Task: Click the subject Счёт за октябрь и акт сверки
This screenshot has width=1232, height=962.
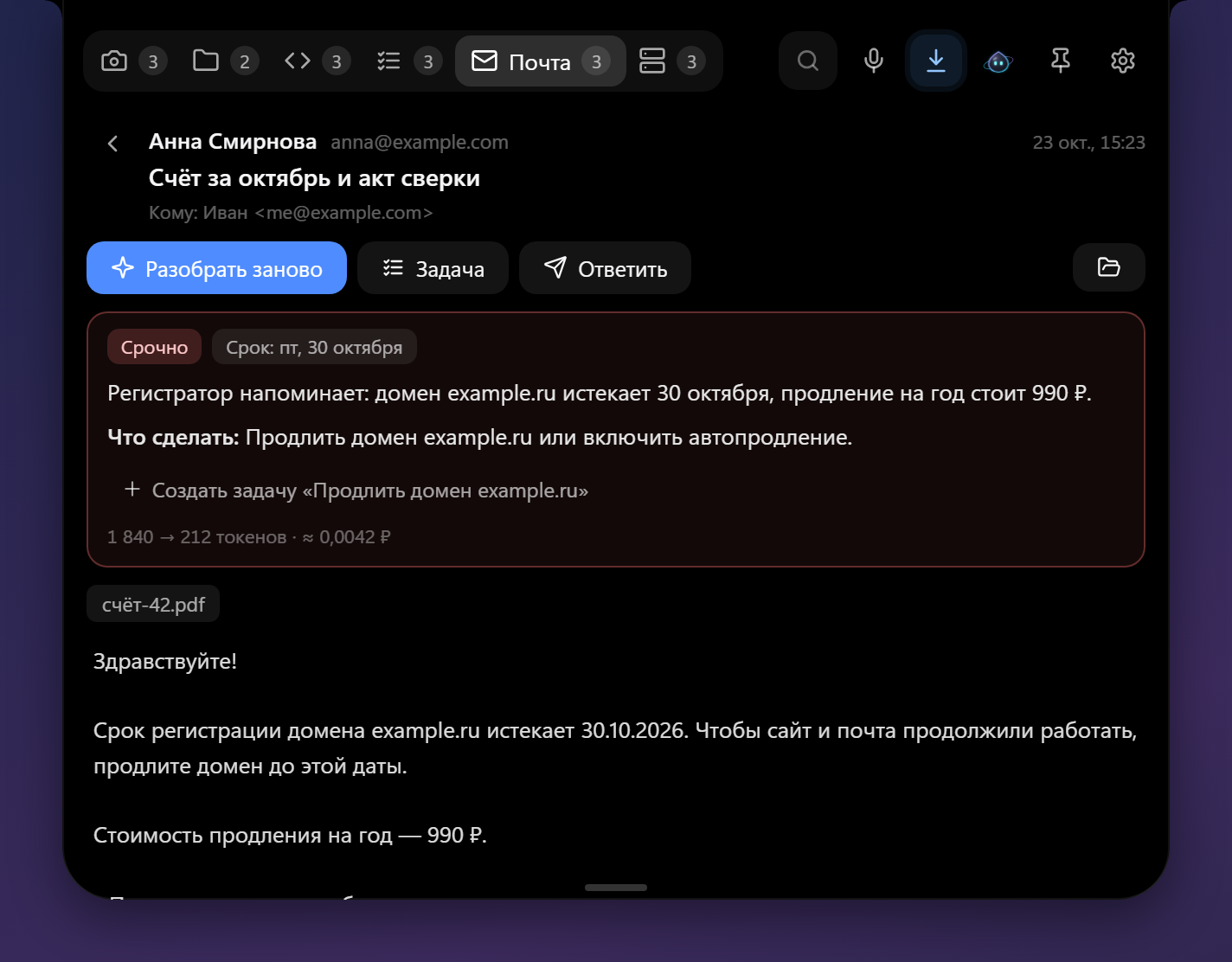Action: [x=314, y=178]
